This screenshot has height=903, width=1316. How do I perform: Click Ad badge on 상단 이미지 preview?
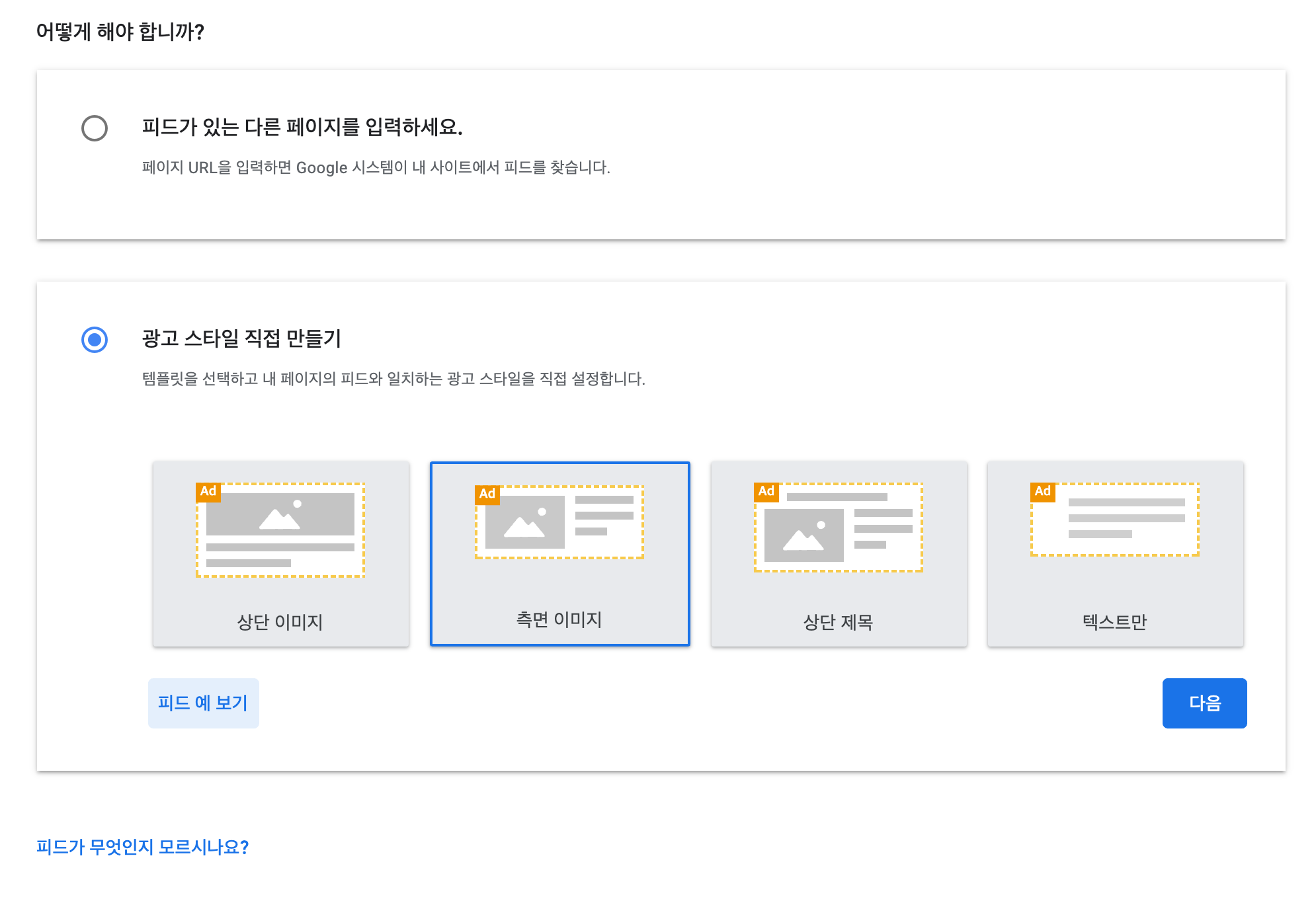[x=208, y=492]
